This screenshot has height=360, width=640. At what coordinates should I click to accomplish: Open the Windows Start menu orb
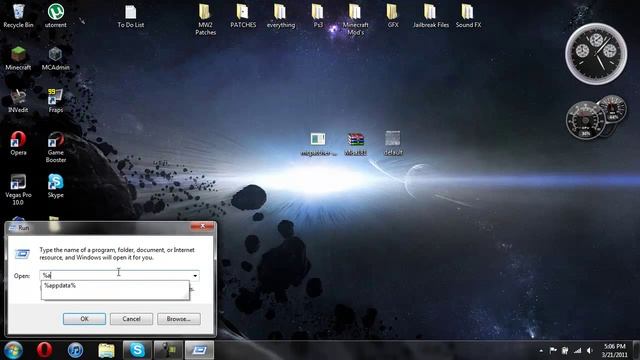click(x=13, y=350)
